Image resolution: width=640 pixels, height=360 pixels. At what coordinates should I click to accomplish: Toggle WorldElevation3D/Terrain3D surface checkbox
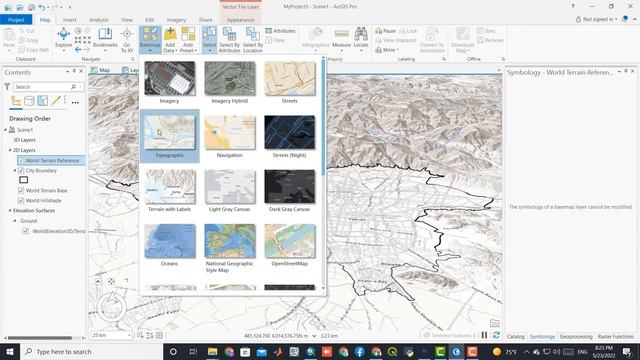tap(26, 231)
